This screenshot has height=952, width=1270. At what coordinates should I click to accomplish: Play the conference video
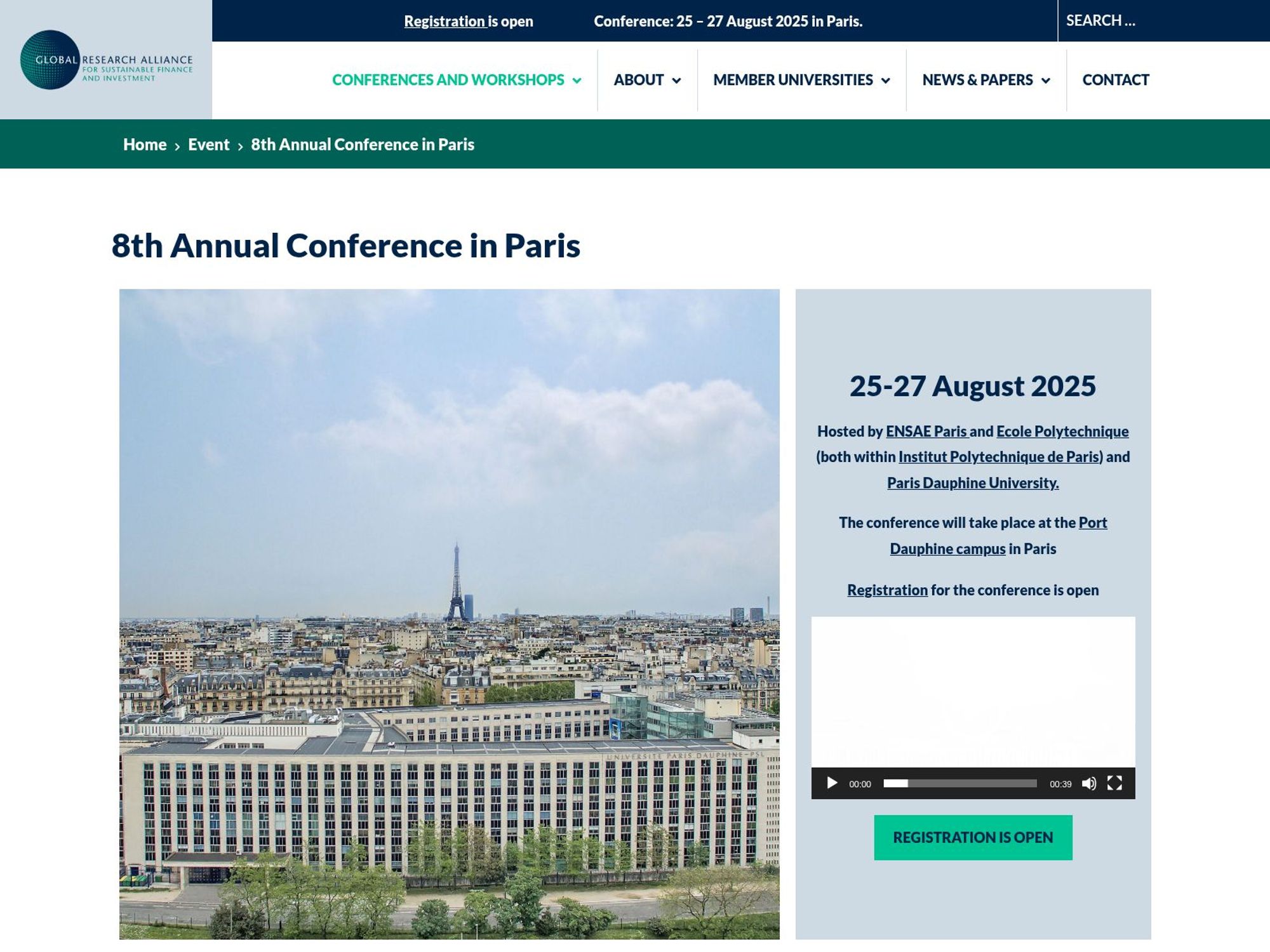click(831, 783)
